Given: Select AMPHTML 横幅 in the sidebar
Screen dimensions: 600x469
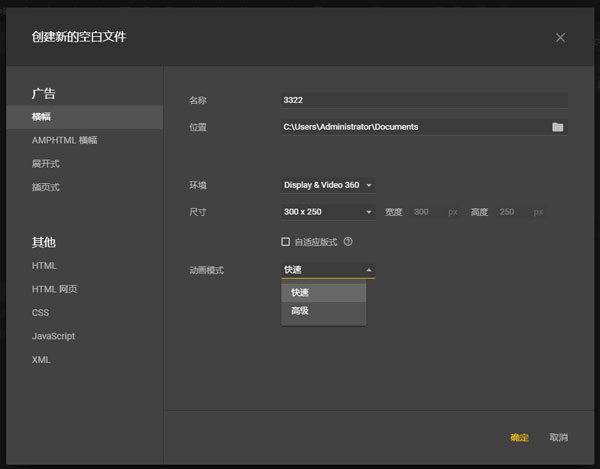Looking at the screenshot, I should coord(64,140).
